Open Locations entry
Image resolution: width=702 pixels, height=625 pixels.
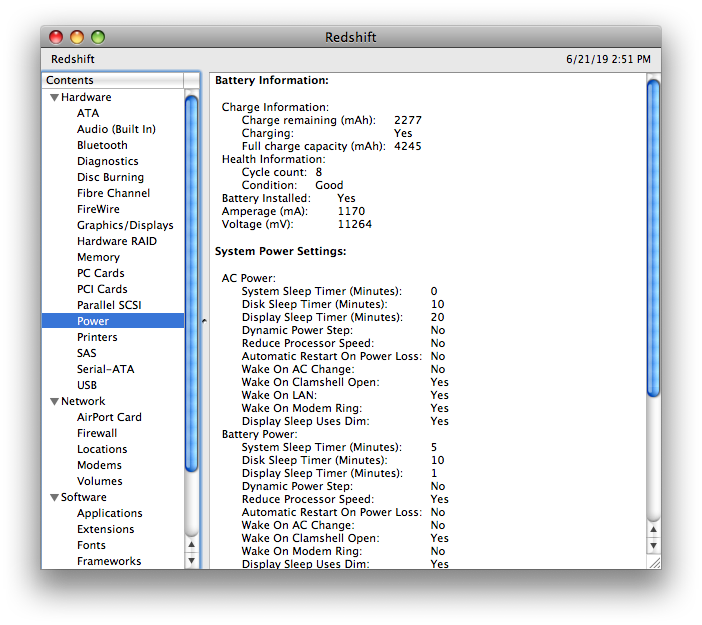pyautogui.click(x=102, y=449)
